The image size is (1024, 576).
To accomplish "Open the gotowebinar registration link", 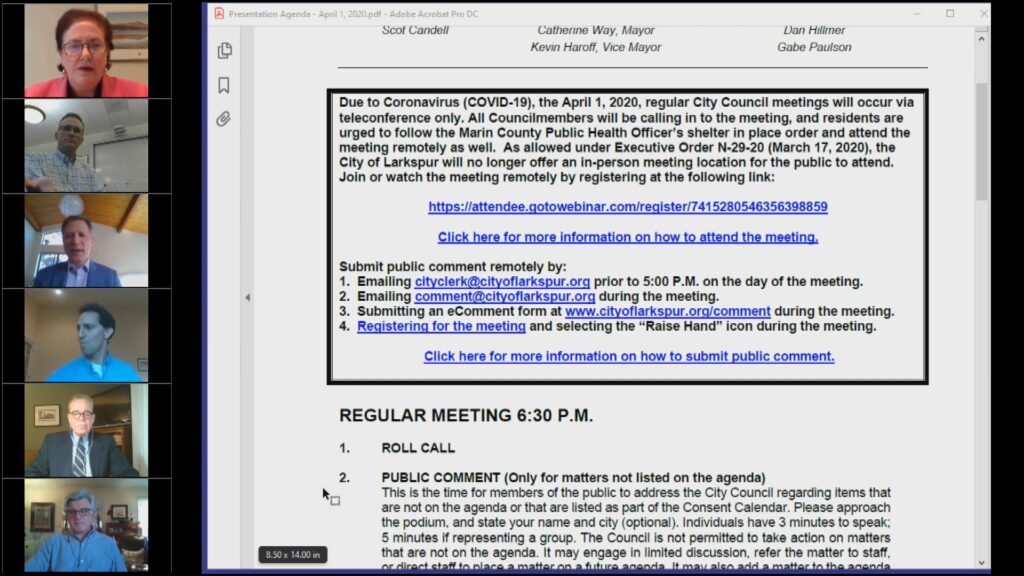I will click(x=628, y=206).
